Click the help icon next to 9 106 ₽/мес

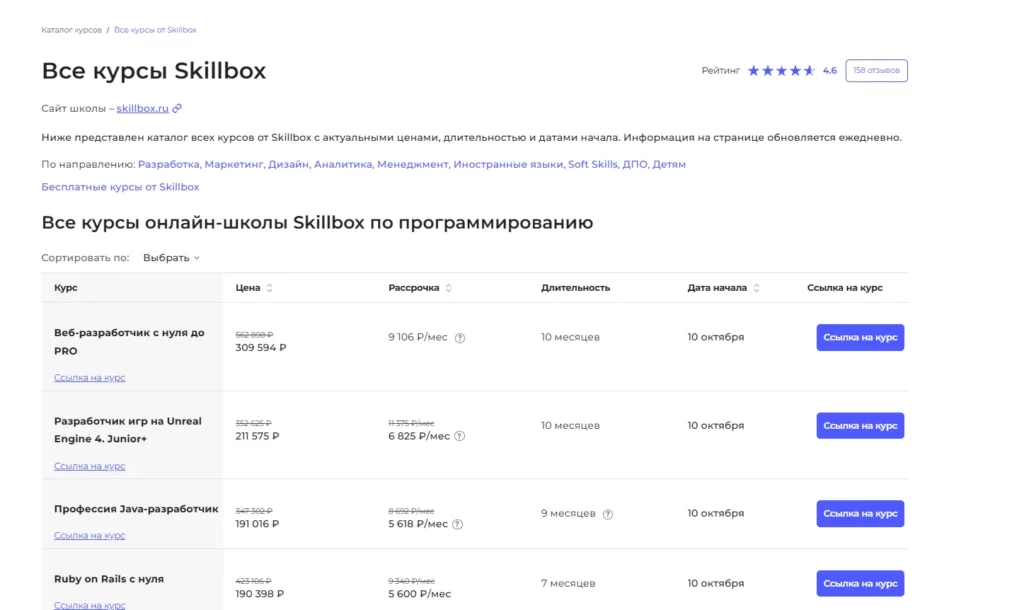coord(460,338)
